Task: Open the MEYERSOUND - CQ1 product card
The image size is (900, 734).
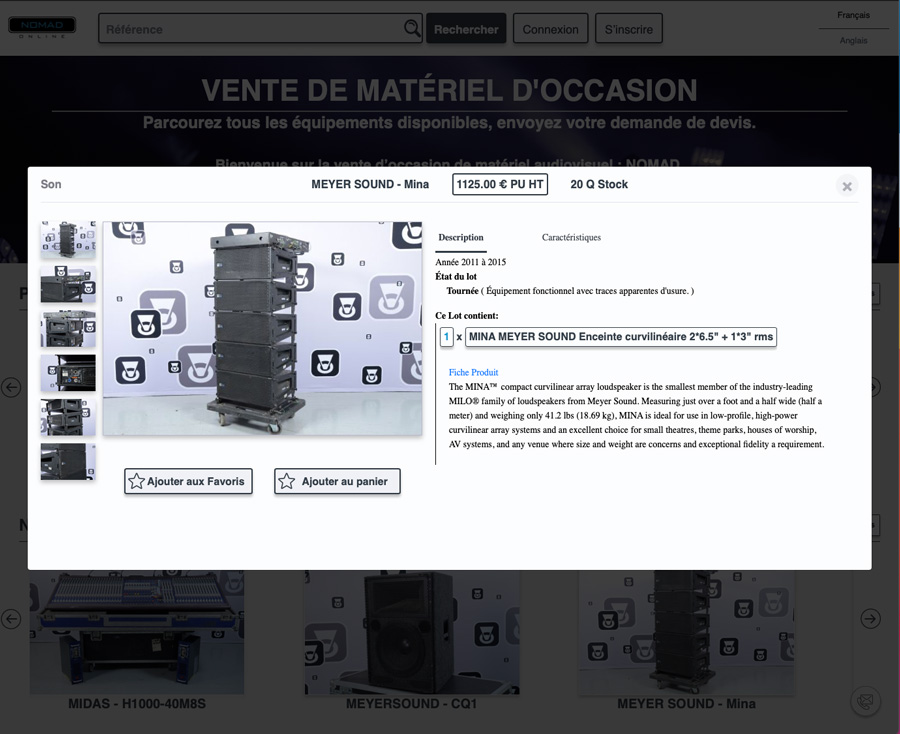Action: pos(412,640)
